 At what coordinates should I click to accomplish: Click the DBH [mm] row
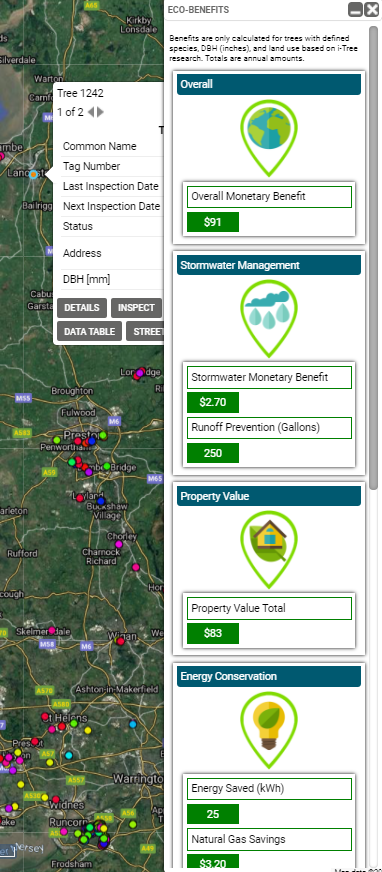click(112, 280)
